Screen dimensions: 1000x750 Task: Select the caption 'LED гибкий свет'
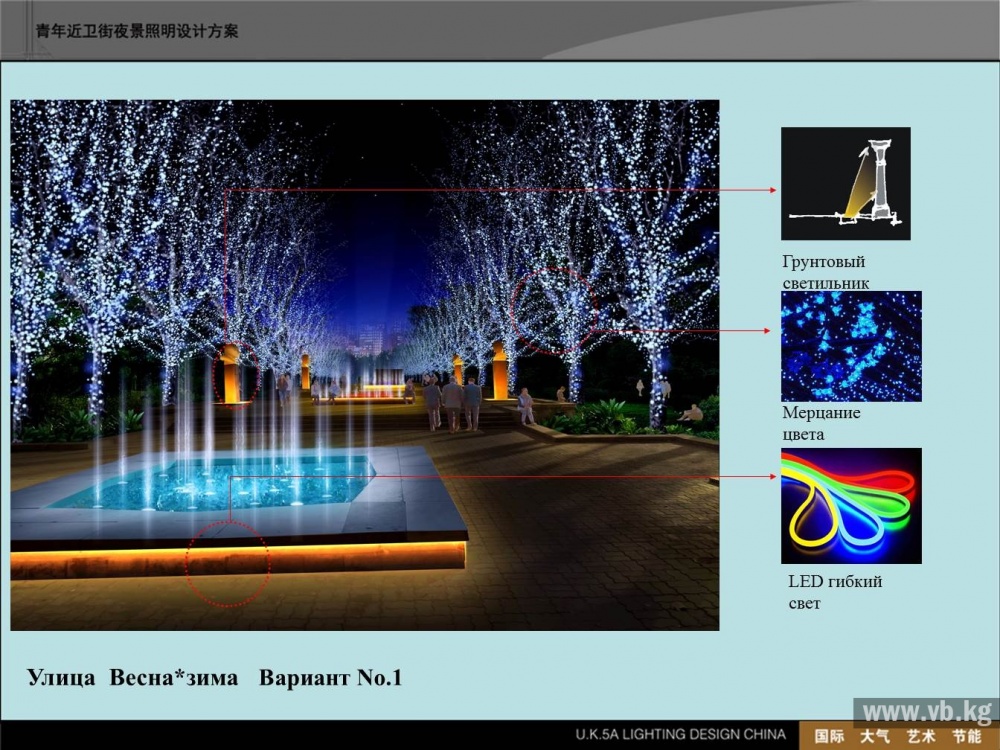[x=835, y=592]
